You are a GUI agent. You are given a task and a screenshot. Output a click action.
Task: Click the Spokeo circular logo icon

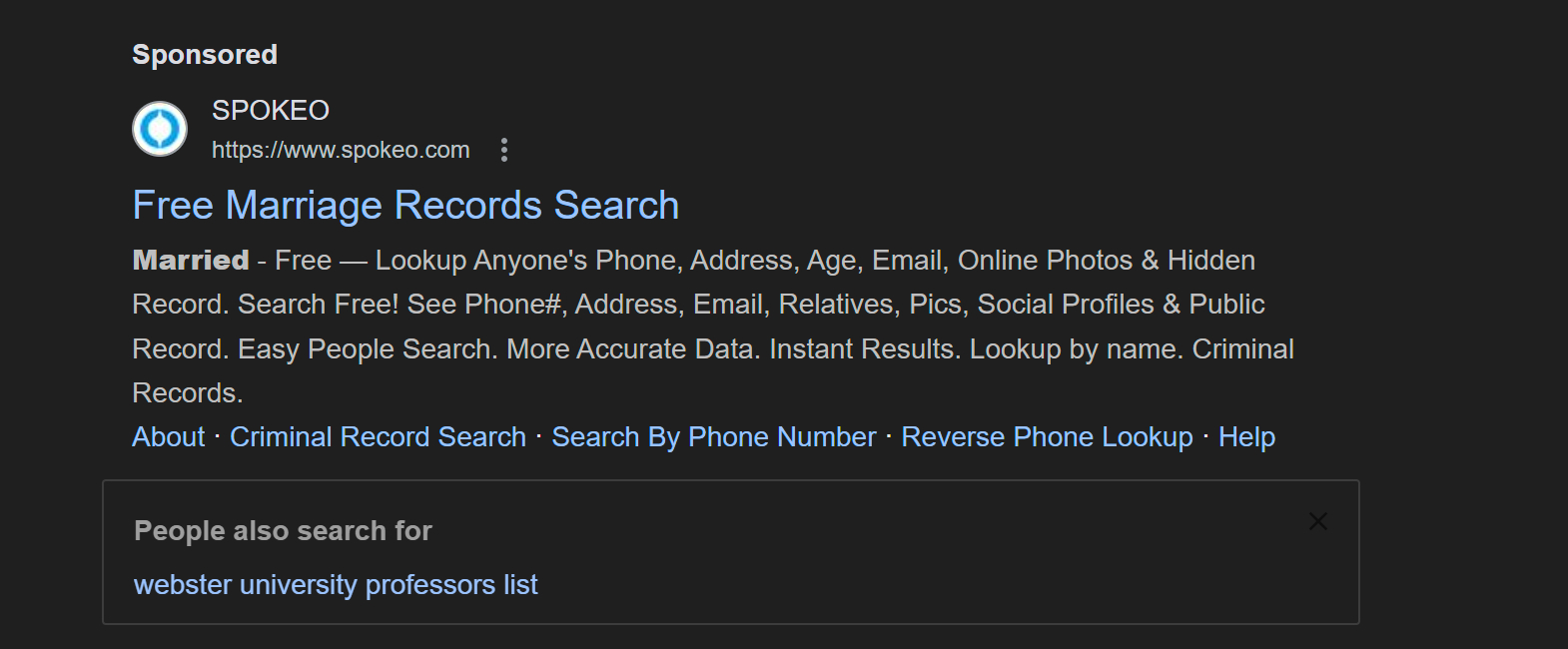pyautogui.click(x=161, y=128)
